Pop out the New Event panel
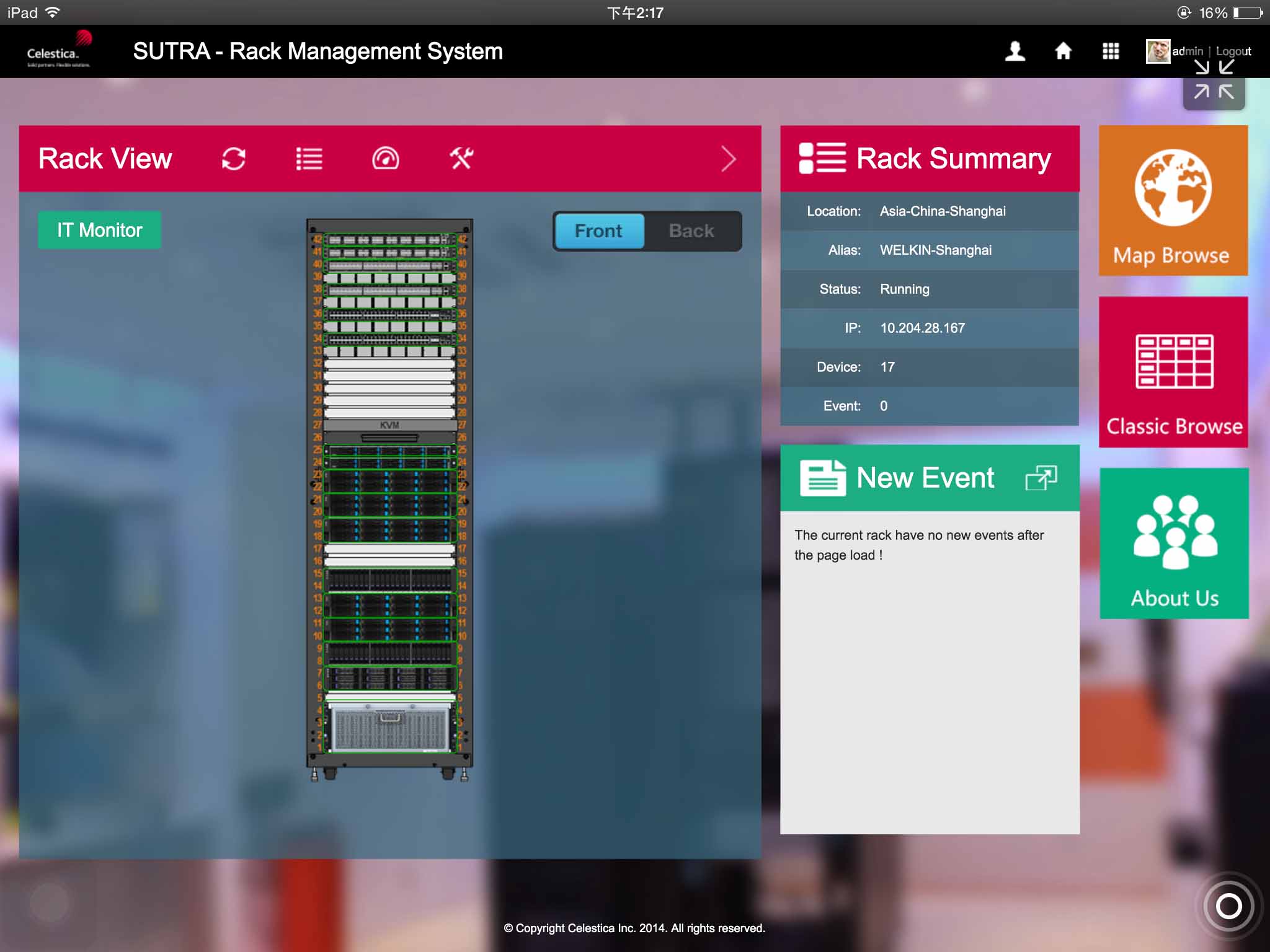Image resolution: width=1270 pixels, height=952 pixels. 1041,478
